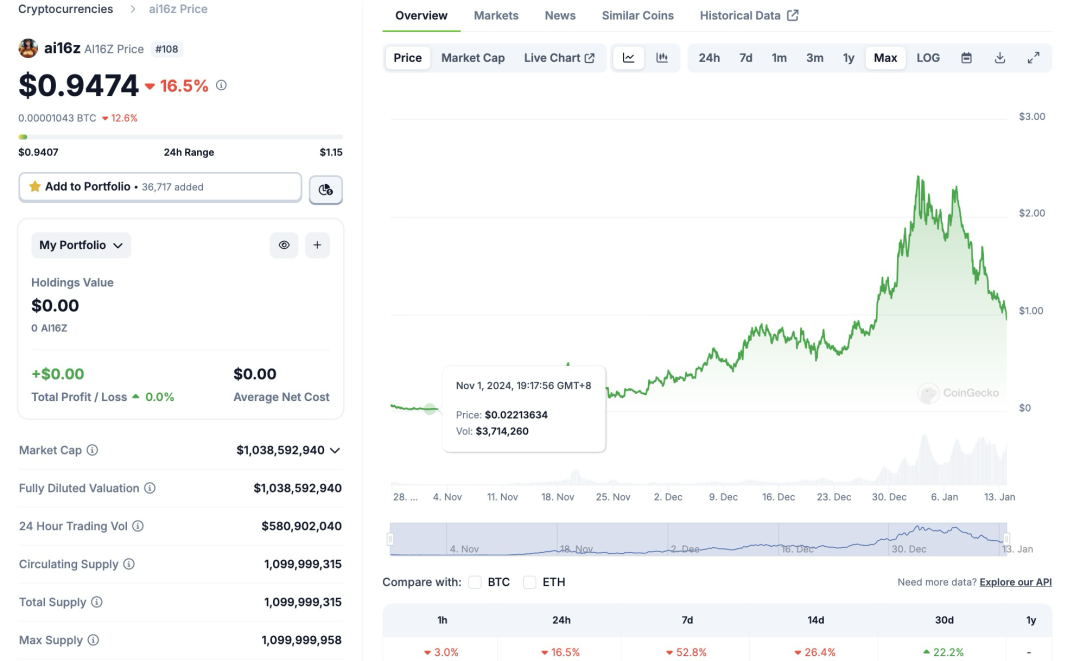The height and width of the screenshot is (661, 1080).
Task: Open the My Portfolio dropdown
Action: pos(81,245)
